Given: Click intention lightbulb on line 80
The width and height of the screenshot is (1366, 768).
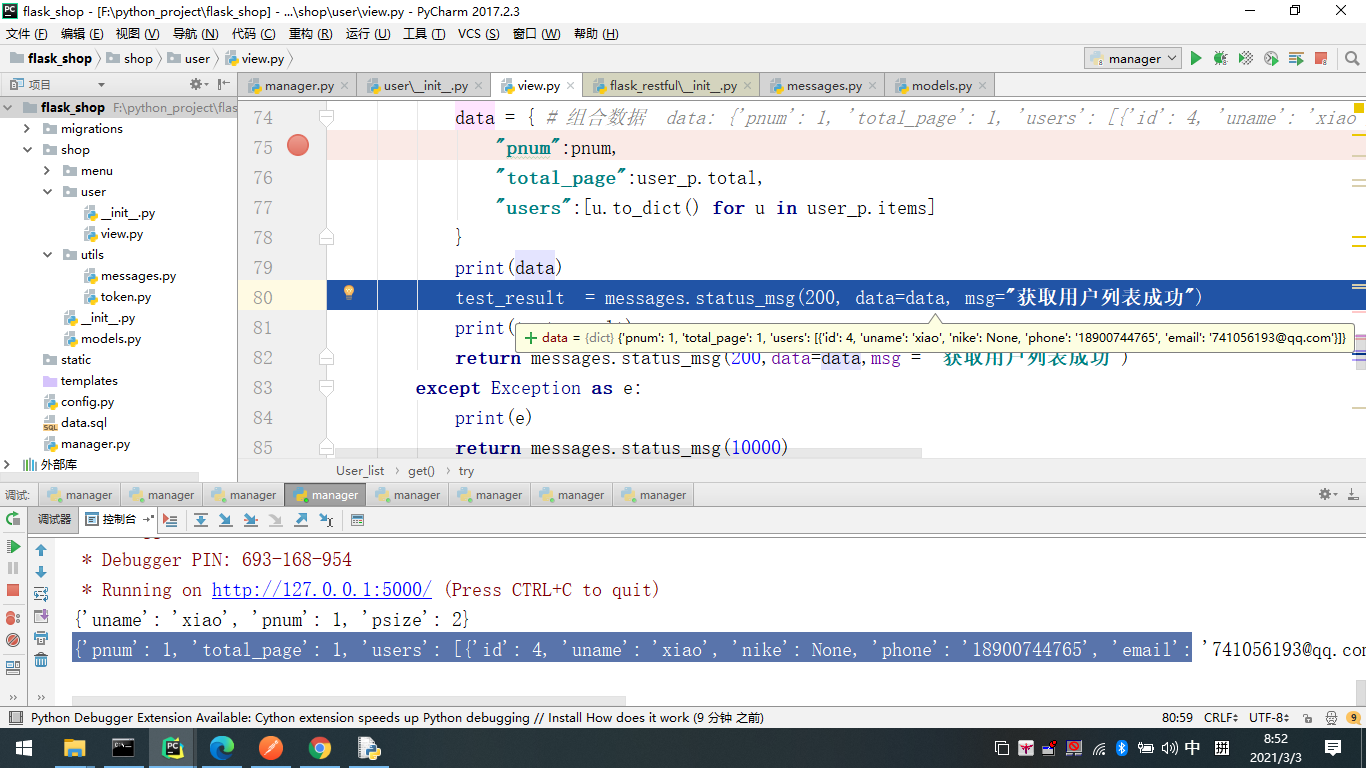Looking at the screenshot, I should [x=349, y=292].
